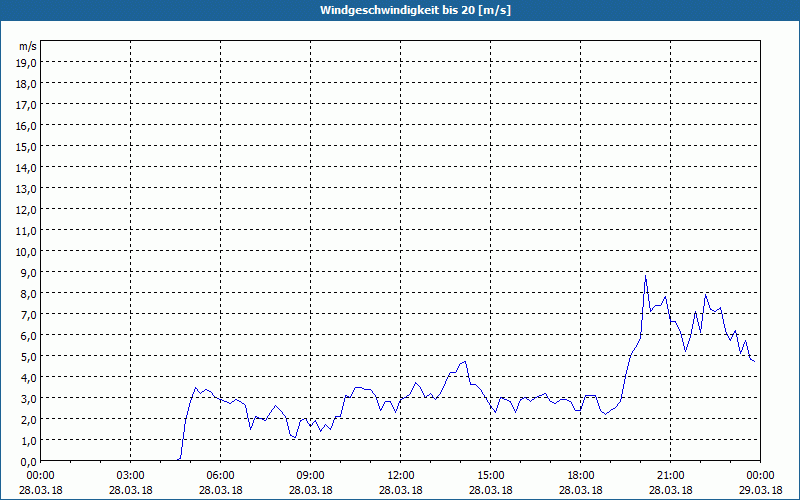This screenshot has height=500, width=800.
Task: Click the 0,0 y-axis label
Action: point(30,461)
